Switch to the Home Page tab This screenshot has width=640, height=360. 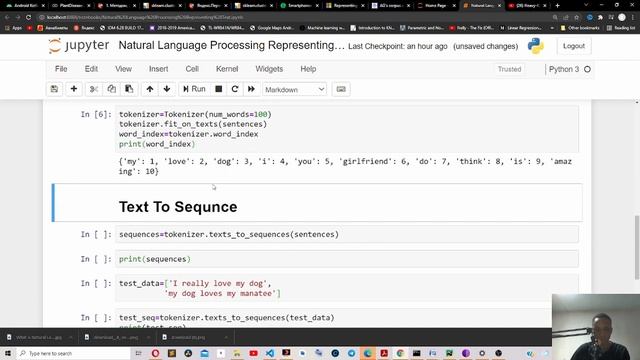[x=437, y=5]
